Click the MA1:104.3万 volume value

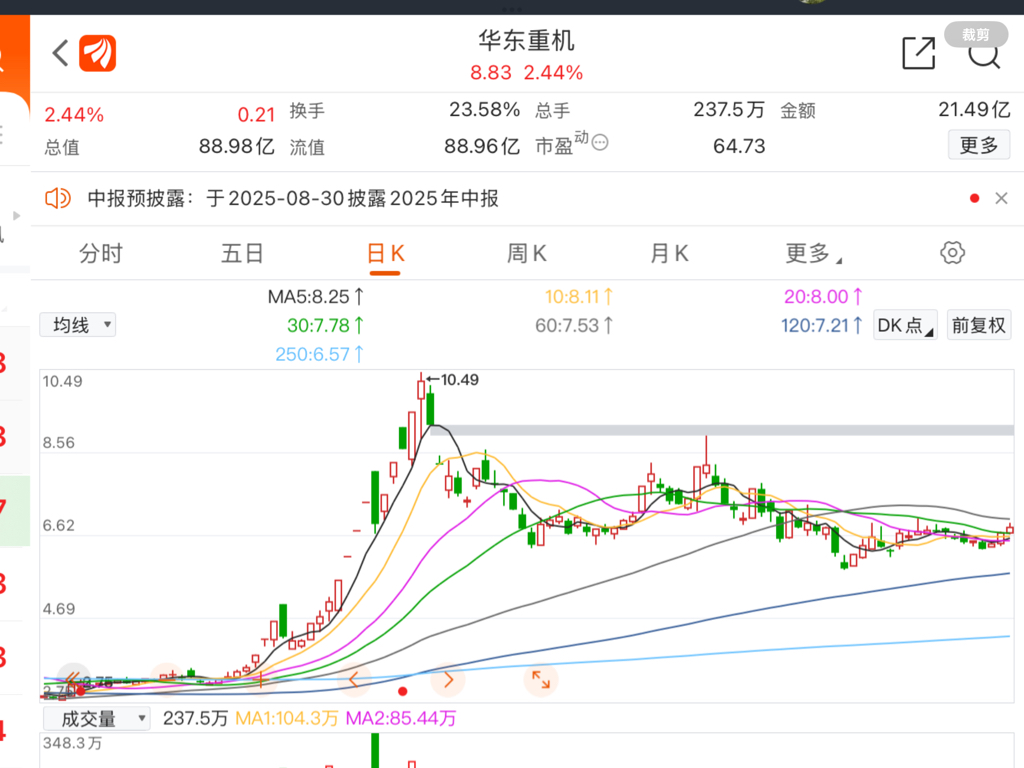287,718
